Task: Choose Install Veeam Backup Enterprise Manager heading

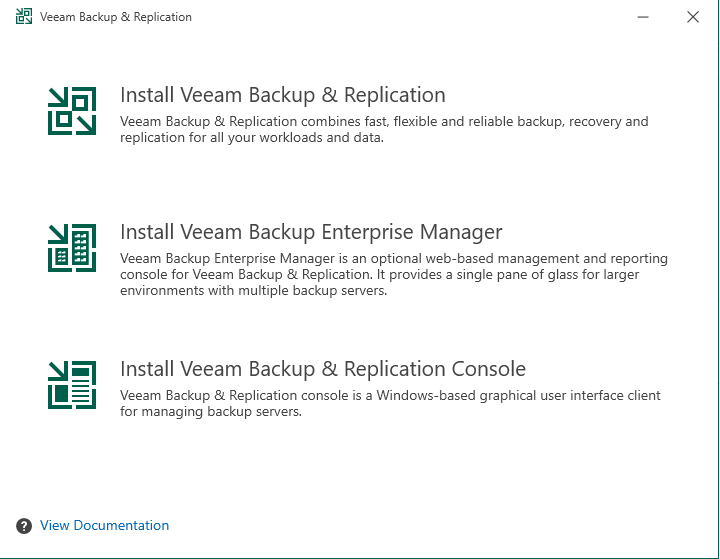Action: tap(311, 232)
